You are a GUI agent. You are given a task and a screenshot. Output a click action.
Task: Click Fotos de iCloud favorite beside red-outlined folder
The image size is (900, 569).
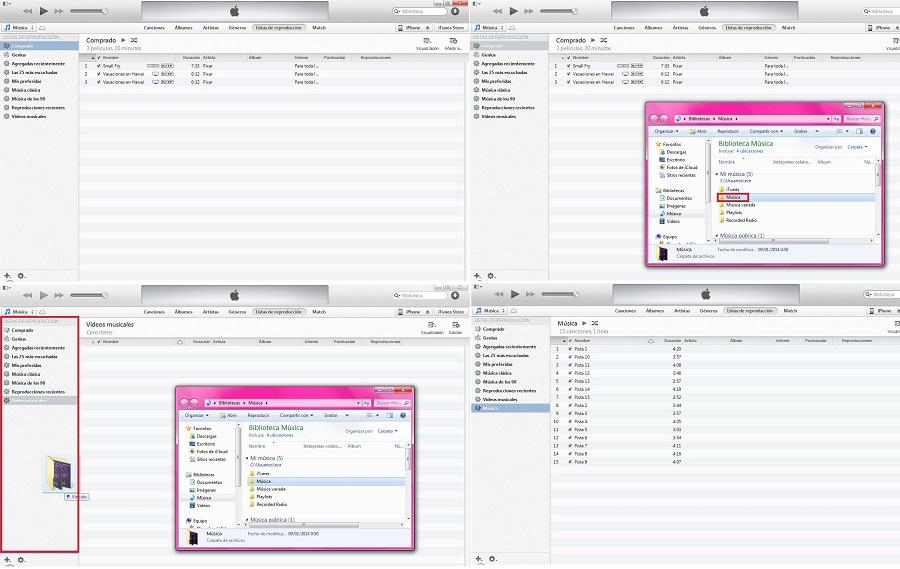click(x=676, y=167)
